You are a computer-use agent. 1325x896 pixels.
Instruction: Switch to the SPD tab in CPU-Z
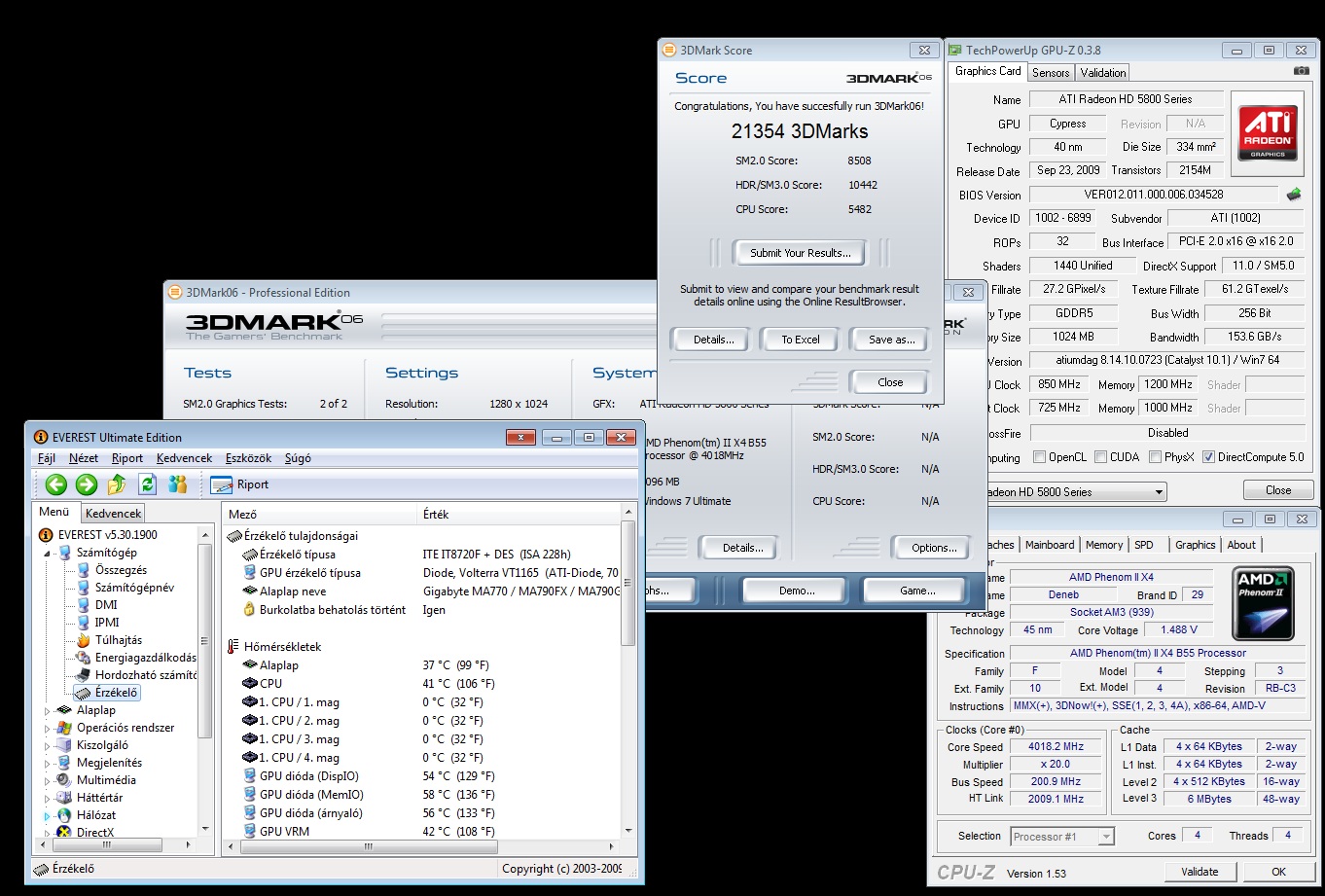point(1144,545)
